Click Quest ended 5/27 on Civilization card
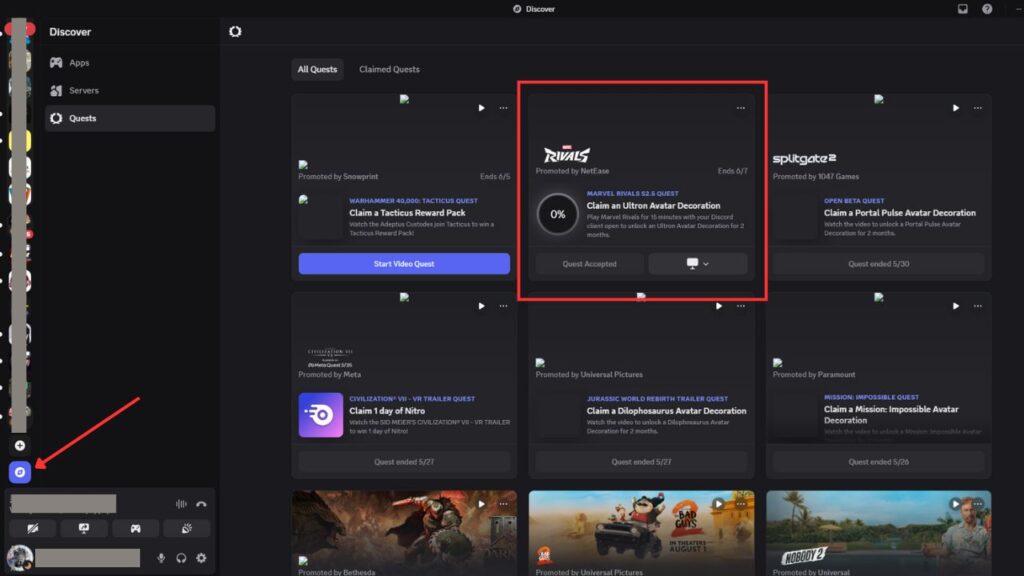Screen dimensions: 1024x576 (404, 462)
